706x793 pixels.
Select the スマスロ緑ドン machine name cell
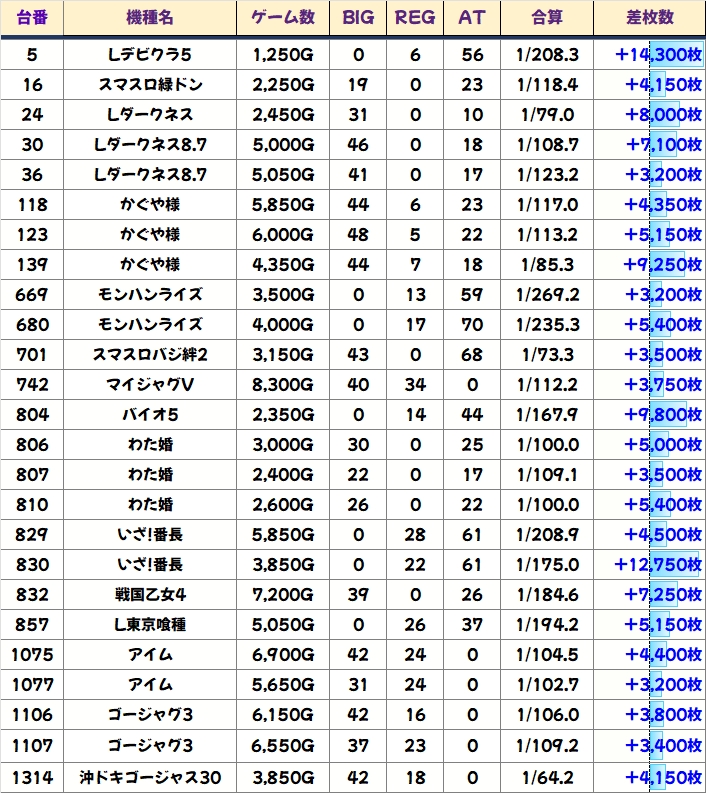point(150,84)
